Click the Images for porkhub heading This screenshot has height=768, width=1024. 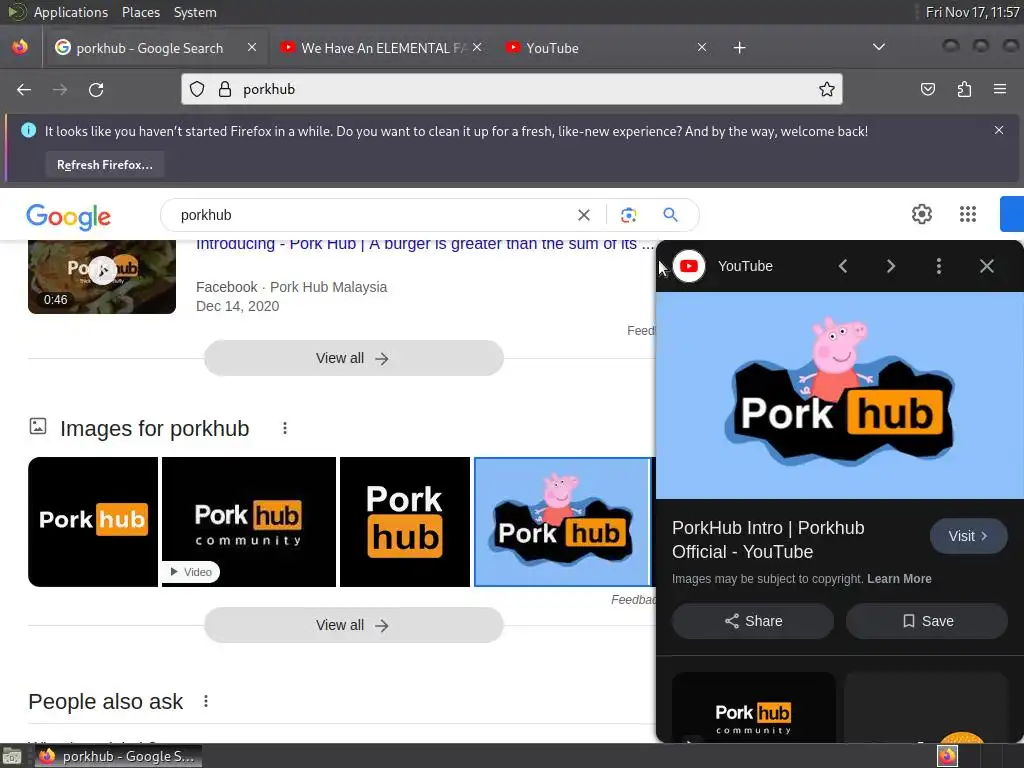coord(155,428)
